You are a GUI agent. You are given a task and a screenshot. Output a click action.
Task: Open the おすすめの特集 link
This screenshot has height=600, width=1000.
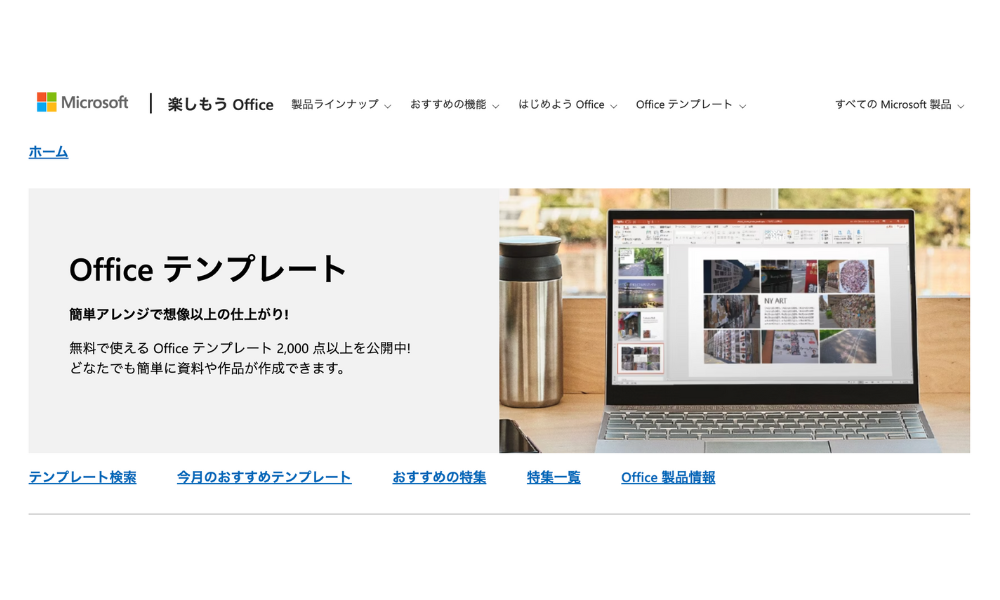point(440,477)
